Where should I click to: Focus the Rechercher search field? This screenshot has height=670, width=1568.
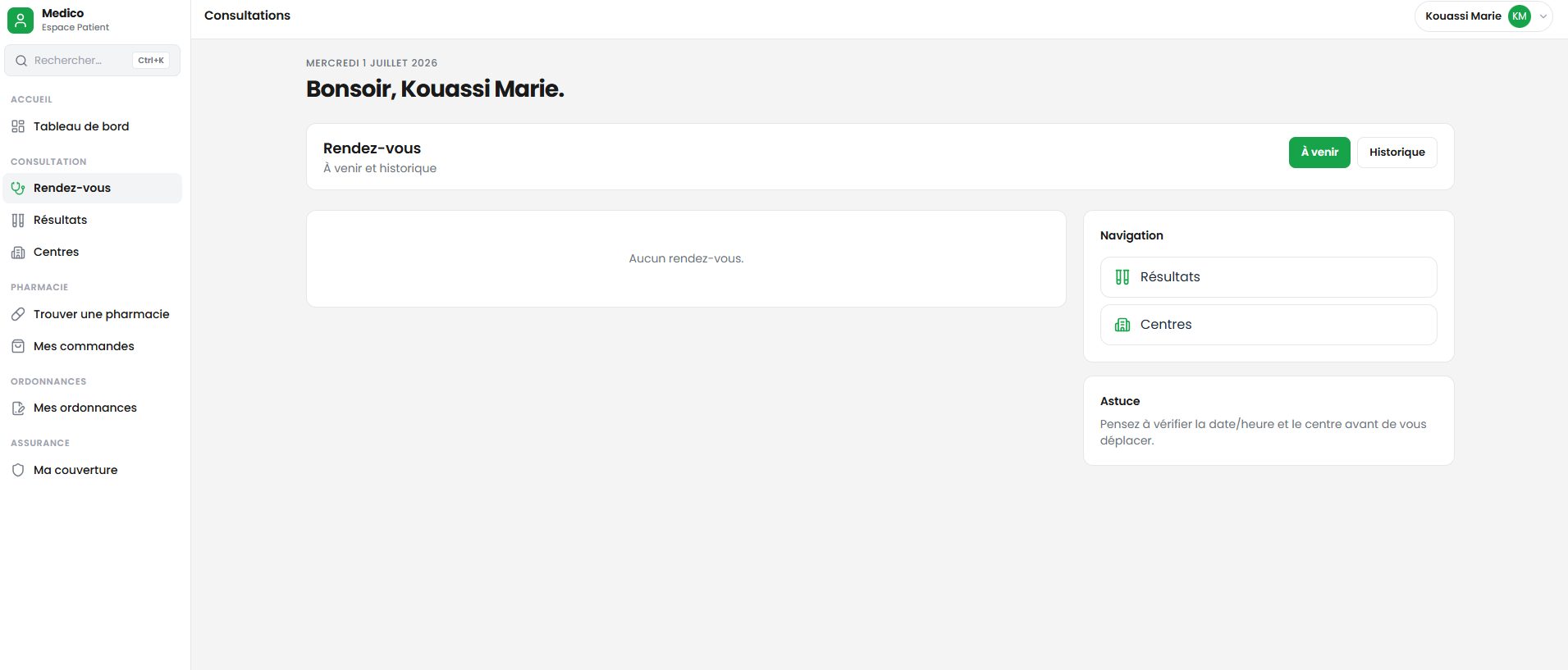pyautogui.click(x=92, y=61)
